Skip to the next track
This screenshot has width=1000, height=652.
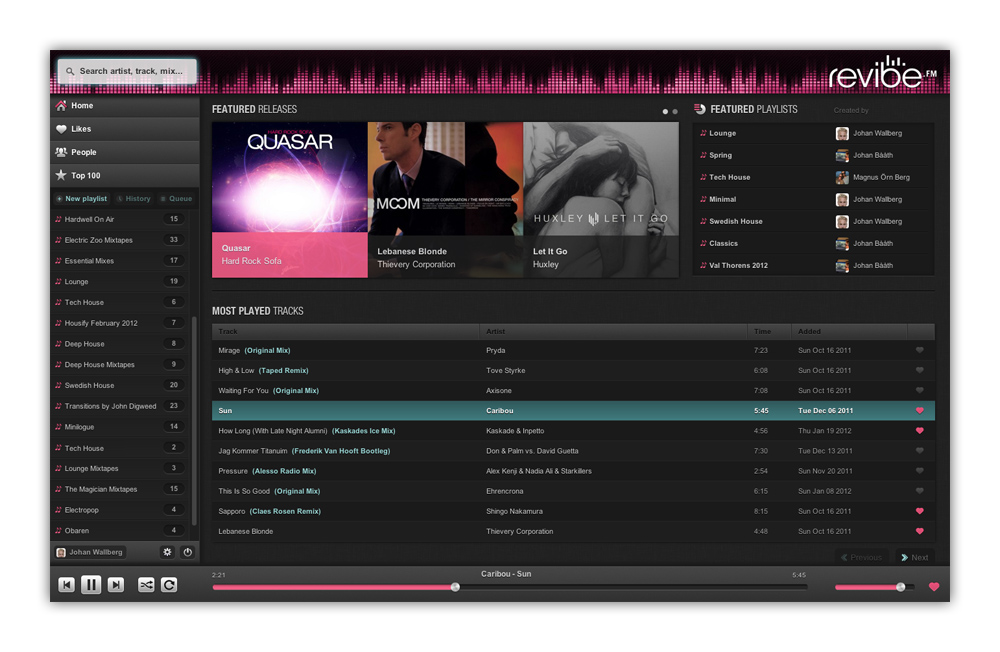pyautogui.click(x=115, y=584)
